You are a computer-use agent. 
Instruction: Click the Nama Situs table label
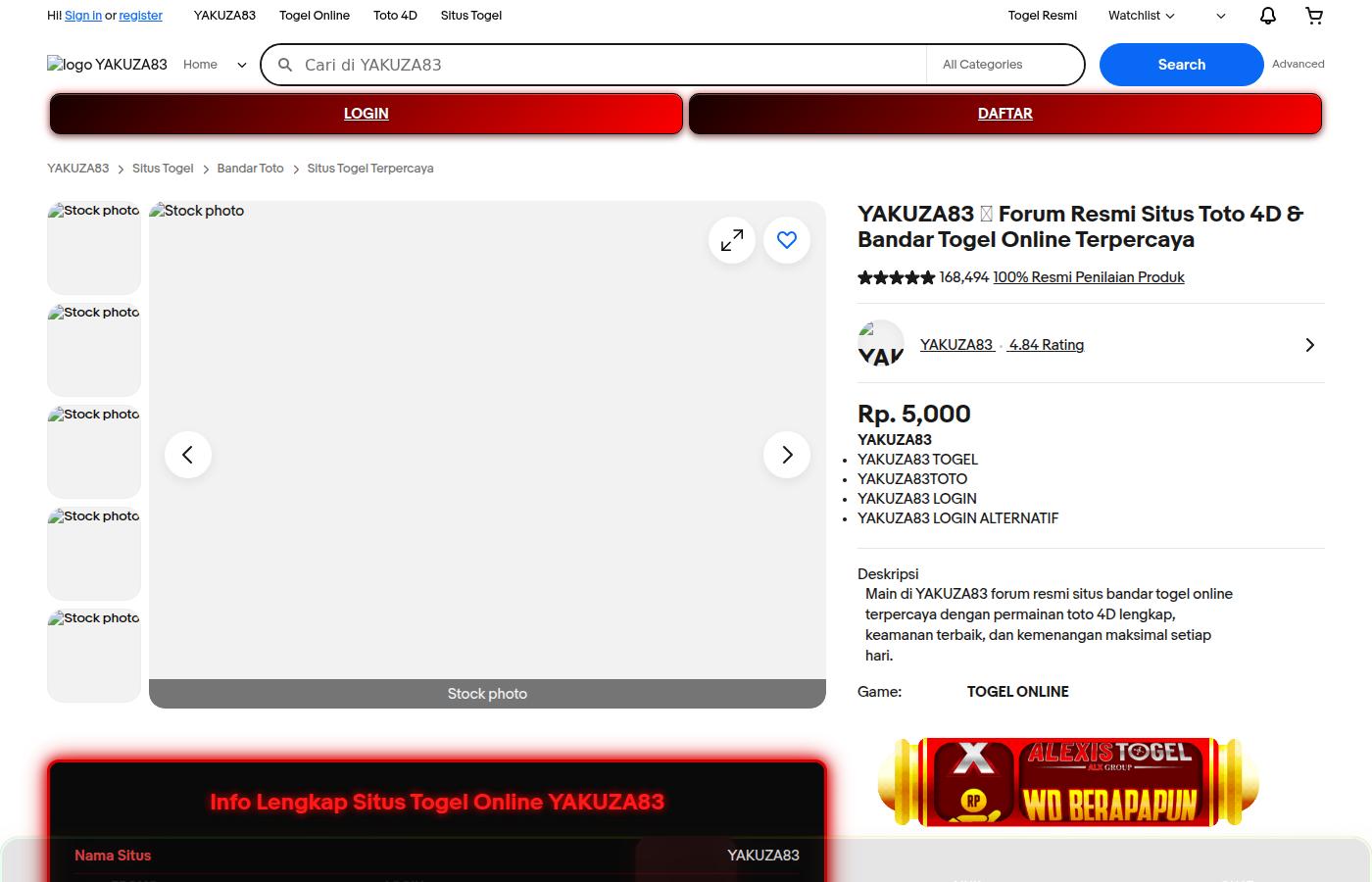click(x=113, y=856)
